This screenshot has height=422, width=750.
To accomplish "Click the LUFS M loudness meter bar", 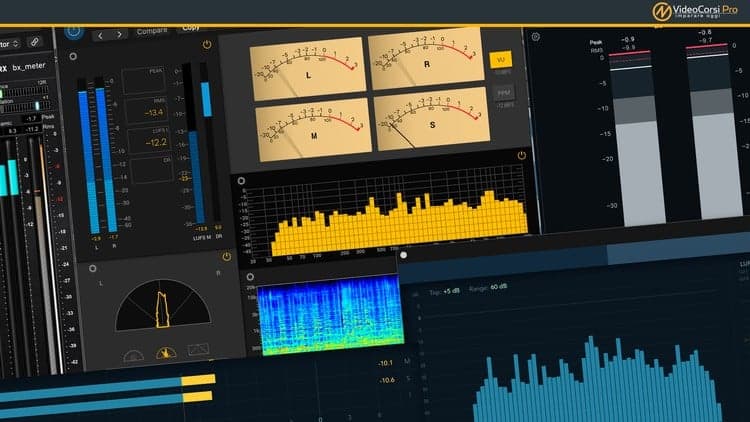I will [x=195, y=144].
